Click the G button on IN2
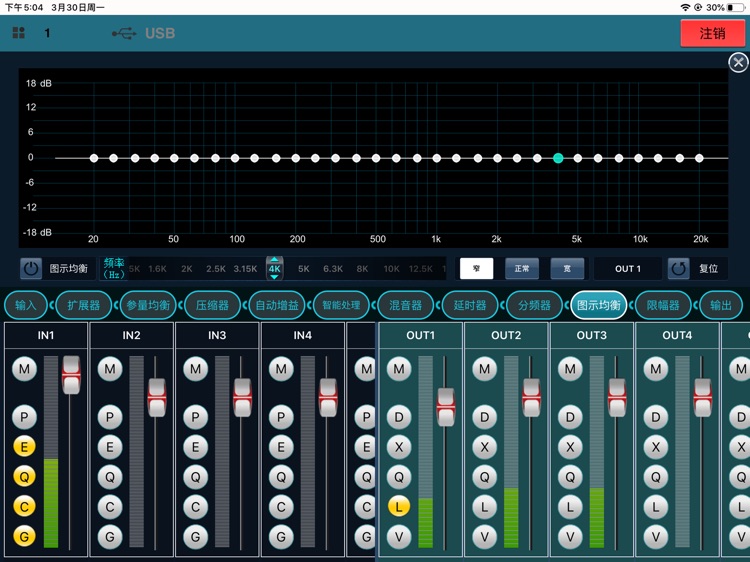 tap(110, 537)
